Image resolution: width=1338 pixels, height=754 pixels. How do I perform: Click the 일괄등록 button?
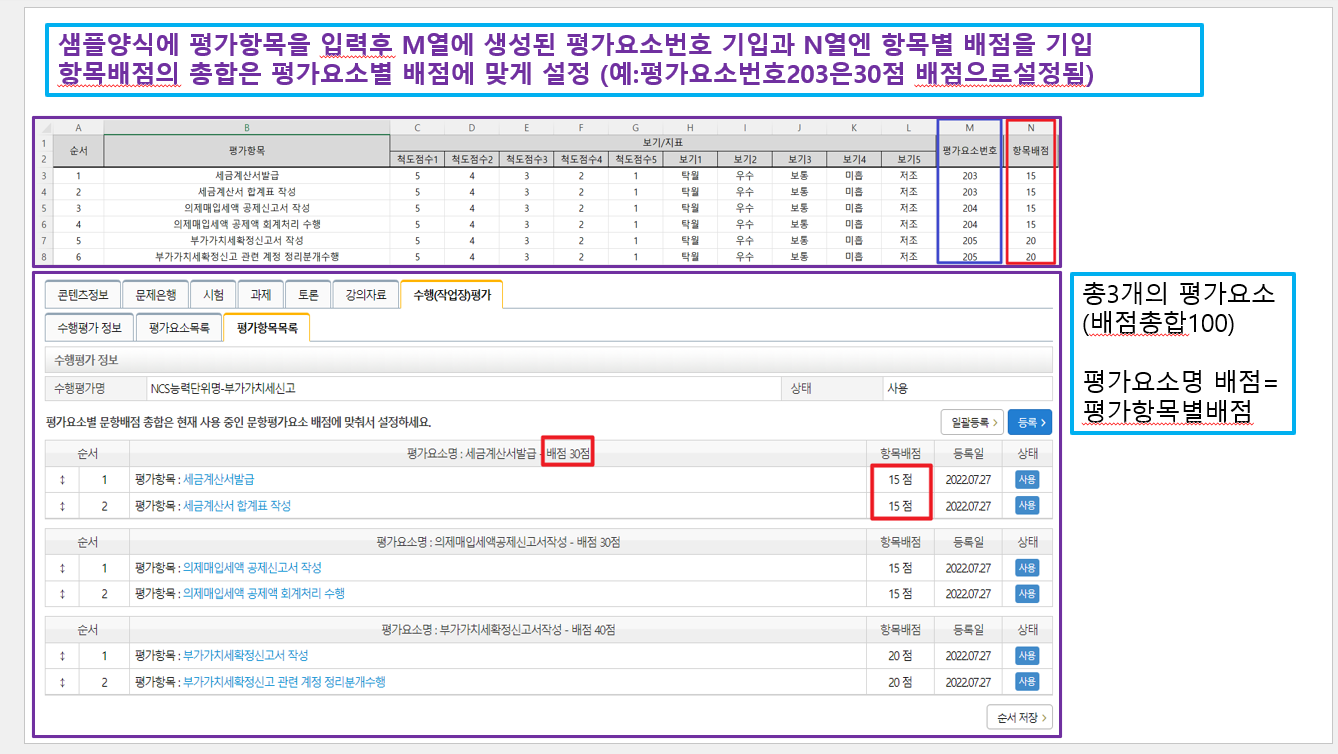(x=971, y=423)
